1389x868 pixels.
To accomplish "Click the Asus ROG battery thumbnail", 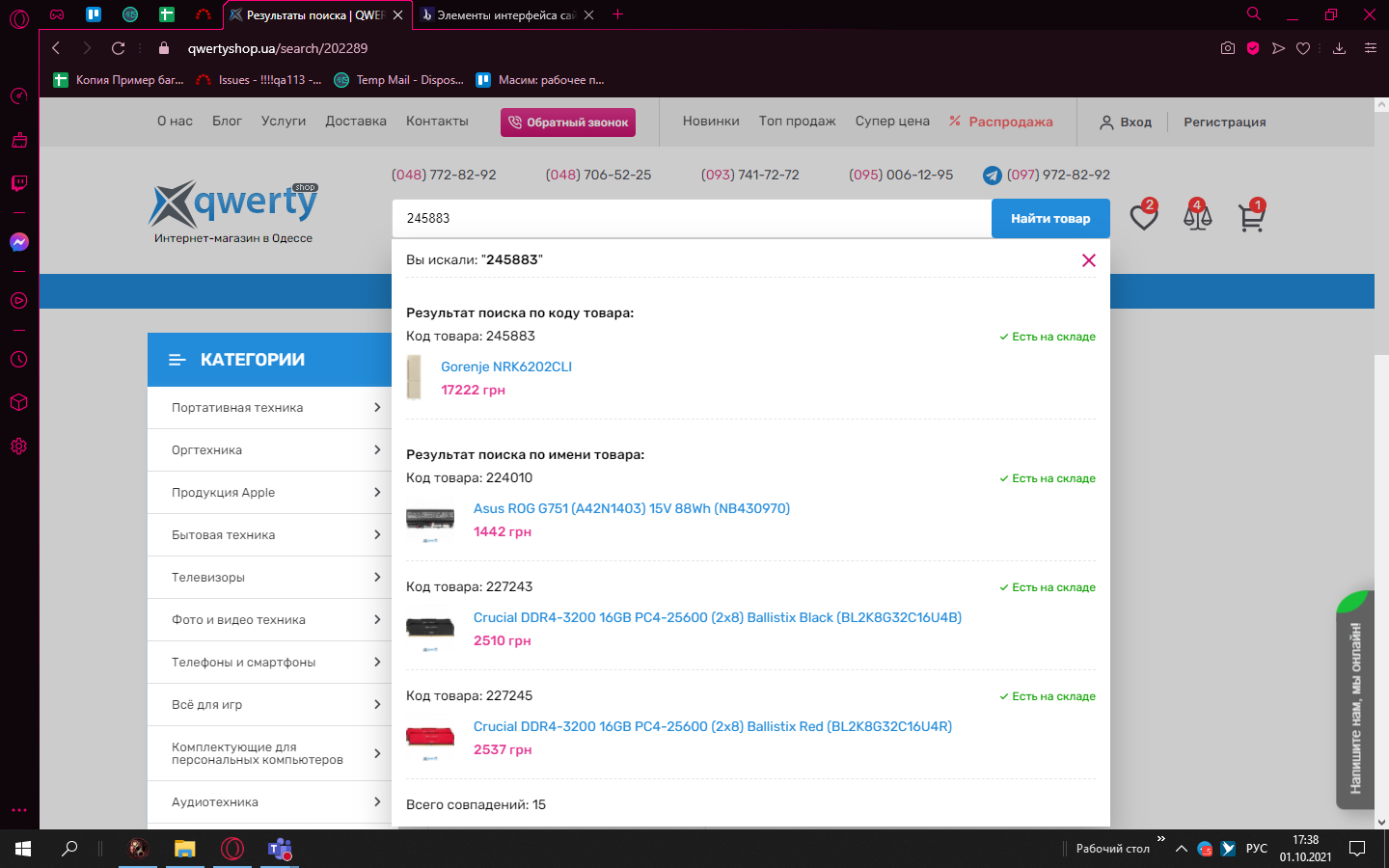I will coord(430,521).
